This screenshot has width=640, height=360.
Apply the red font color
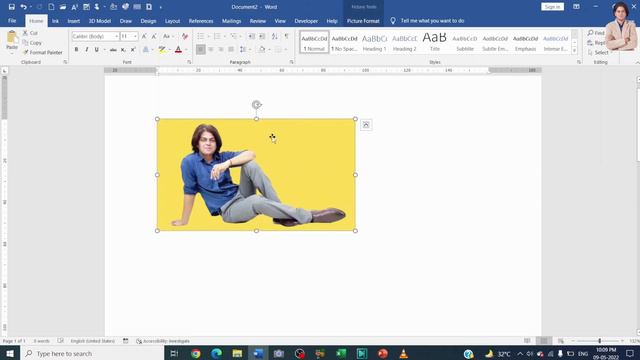tap(178, 49)
